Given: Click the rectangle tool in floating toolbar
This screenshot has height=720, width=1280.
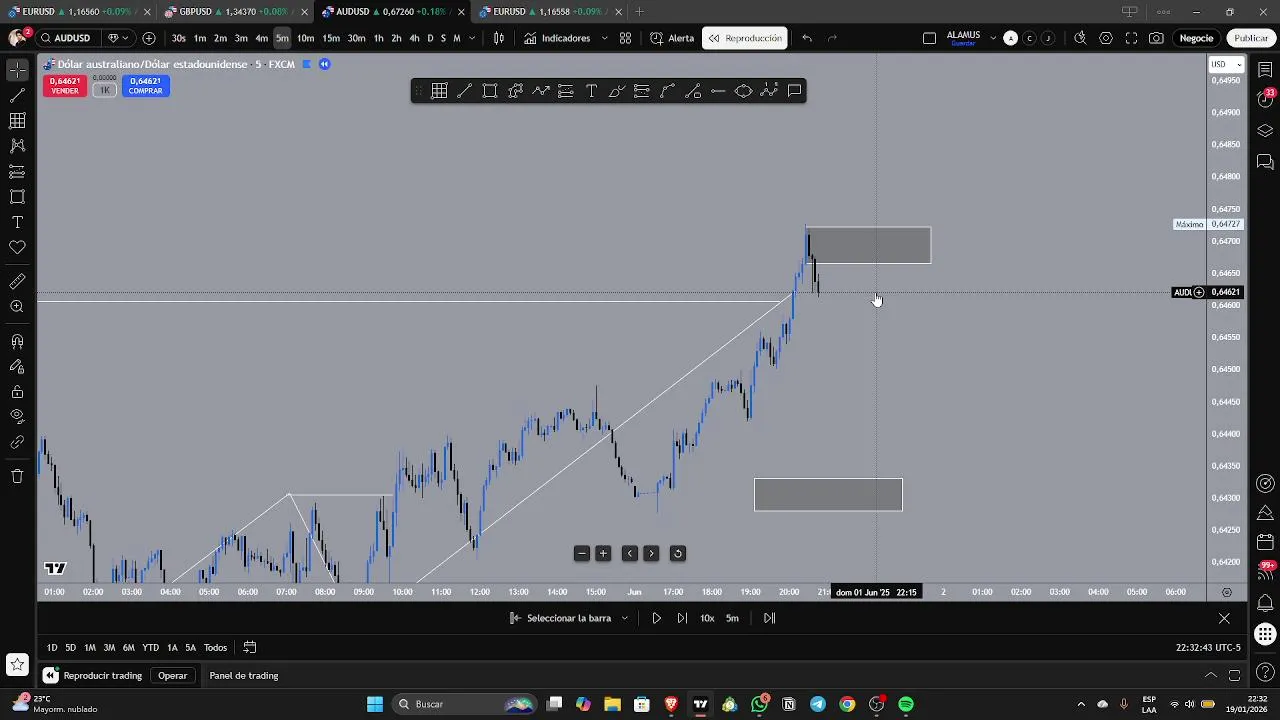Looking at the screenshot, I should pyautogui.click(x=490, y=91).
